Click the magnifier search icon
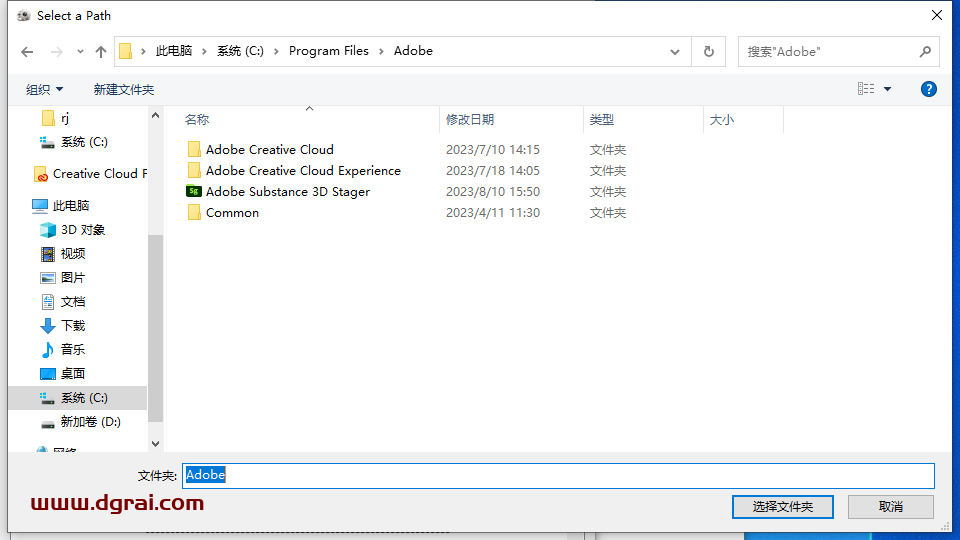Viewport: 960px width, 540px height. pos(925,52)
